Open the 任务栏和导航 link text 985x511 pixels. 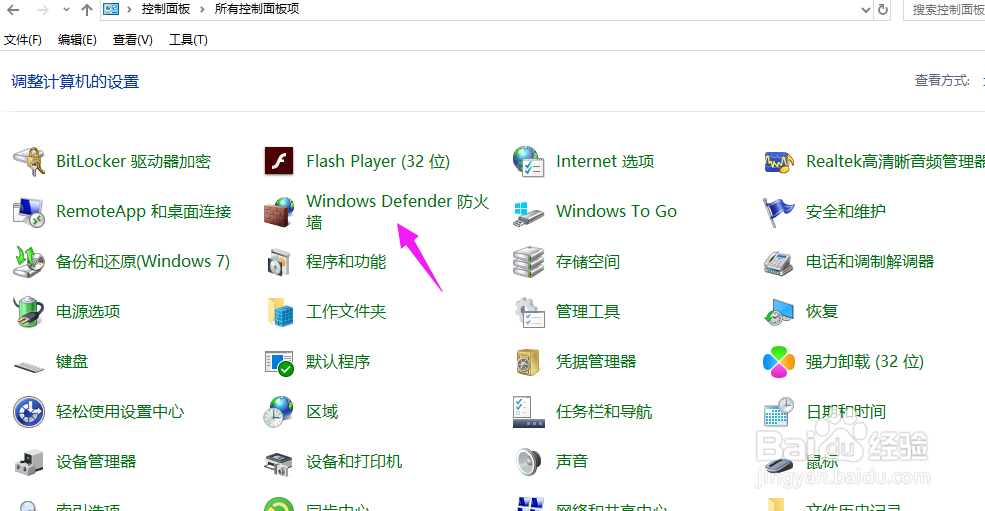click(x=604, y=412)
